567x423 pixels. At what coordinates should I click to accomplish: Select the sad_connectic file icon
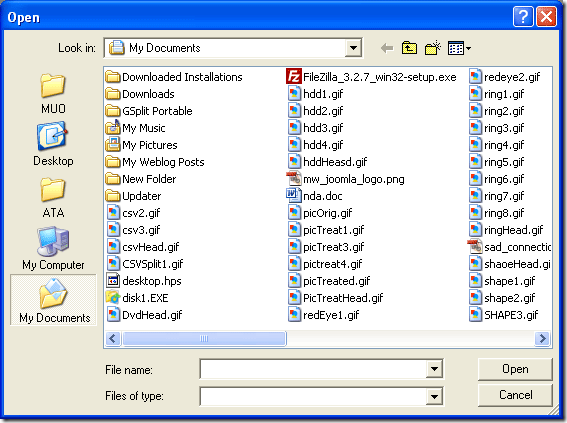tap(474, 247)
